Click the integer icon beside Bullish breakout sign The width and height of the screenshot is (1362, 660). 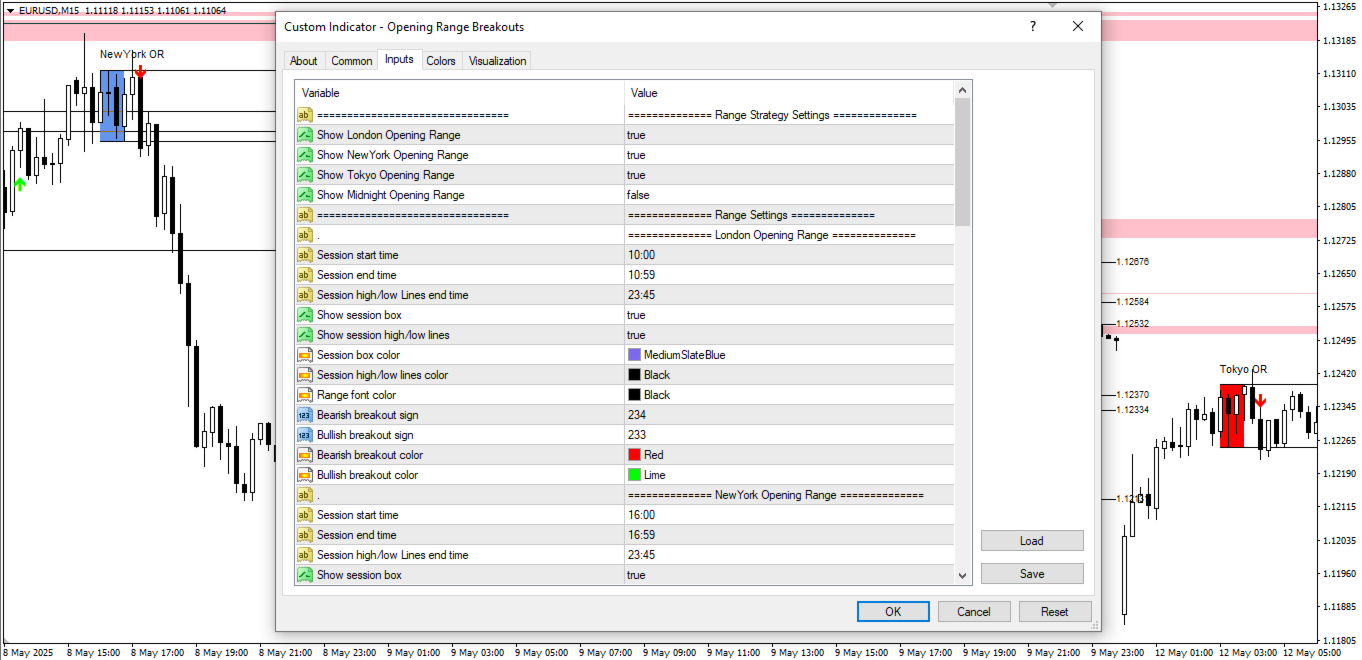point(305,435)
